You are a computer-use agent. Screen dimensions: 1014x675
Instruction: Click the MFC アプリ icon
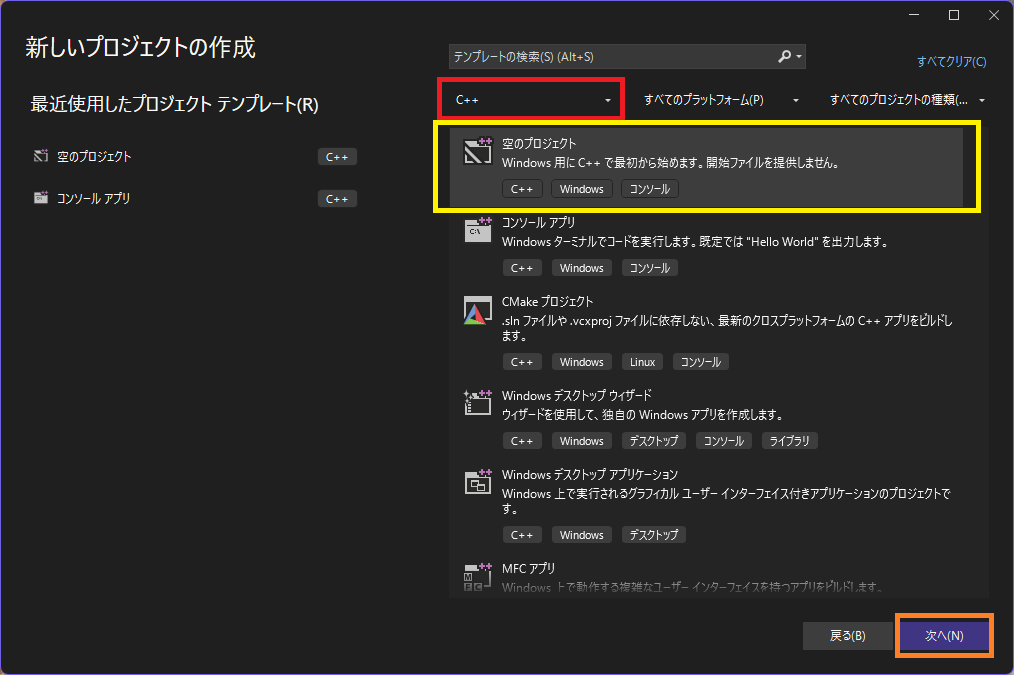pyautogui.click(x=478, y=574)
